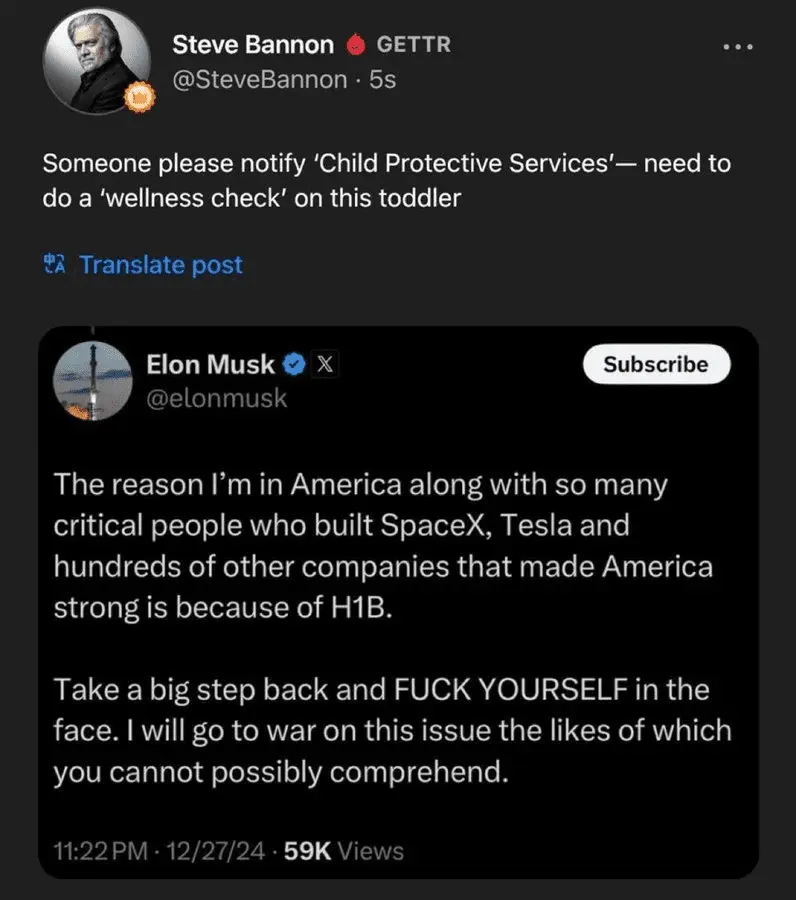
Task: Click the Elon Musk display name
Action: (210, 365)
